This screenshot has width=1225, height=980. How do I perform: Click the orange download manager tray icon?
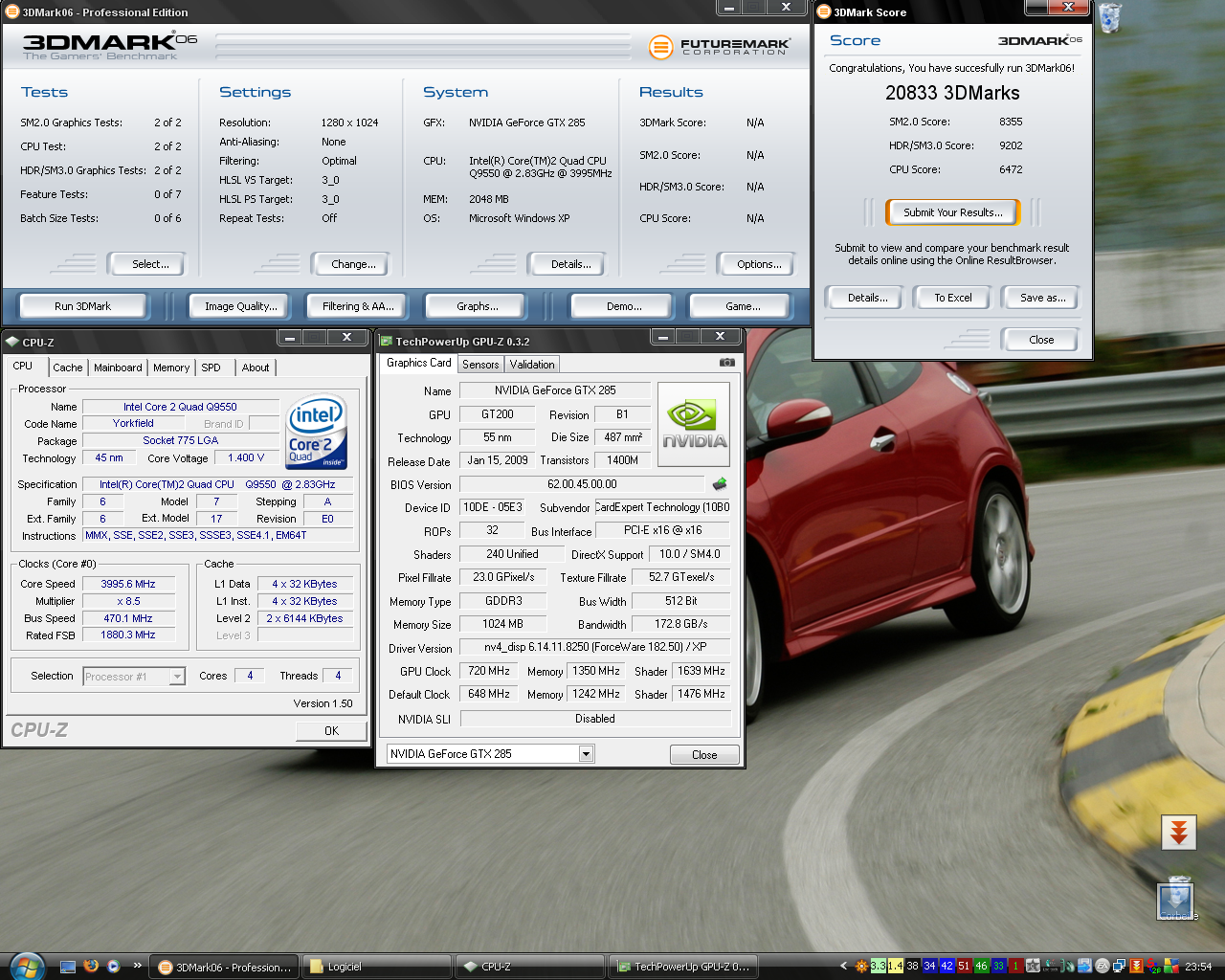1136,967
